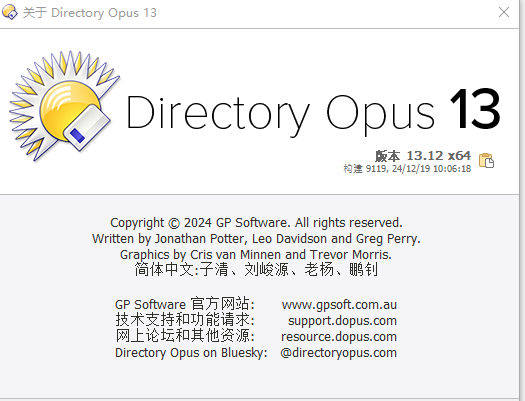Close the About Directory Opus 13 dialog
Screen dimensions: 525x401
(504, 12)
